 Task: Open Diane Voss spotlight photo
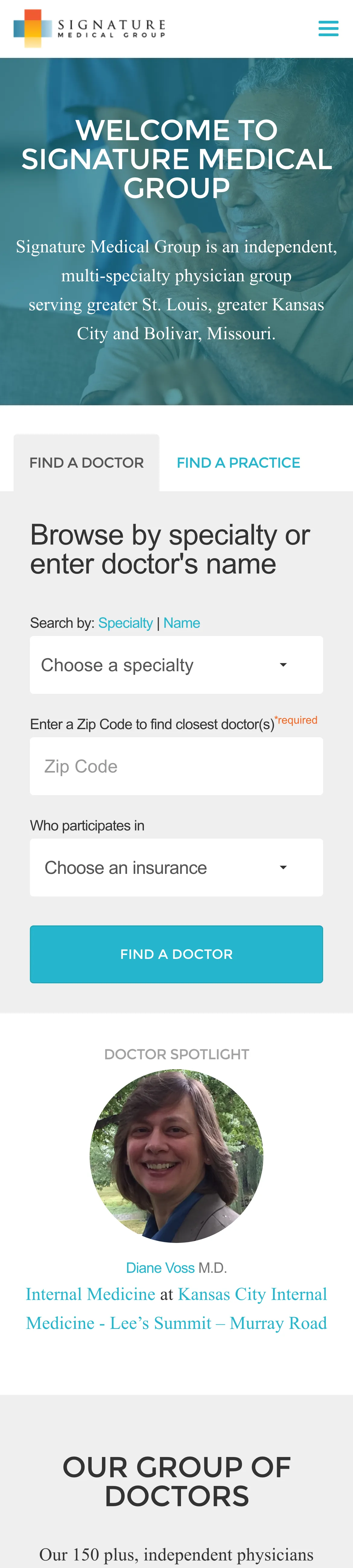pos(176,1155)
